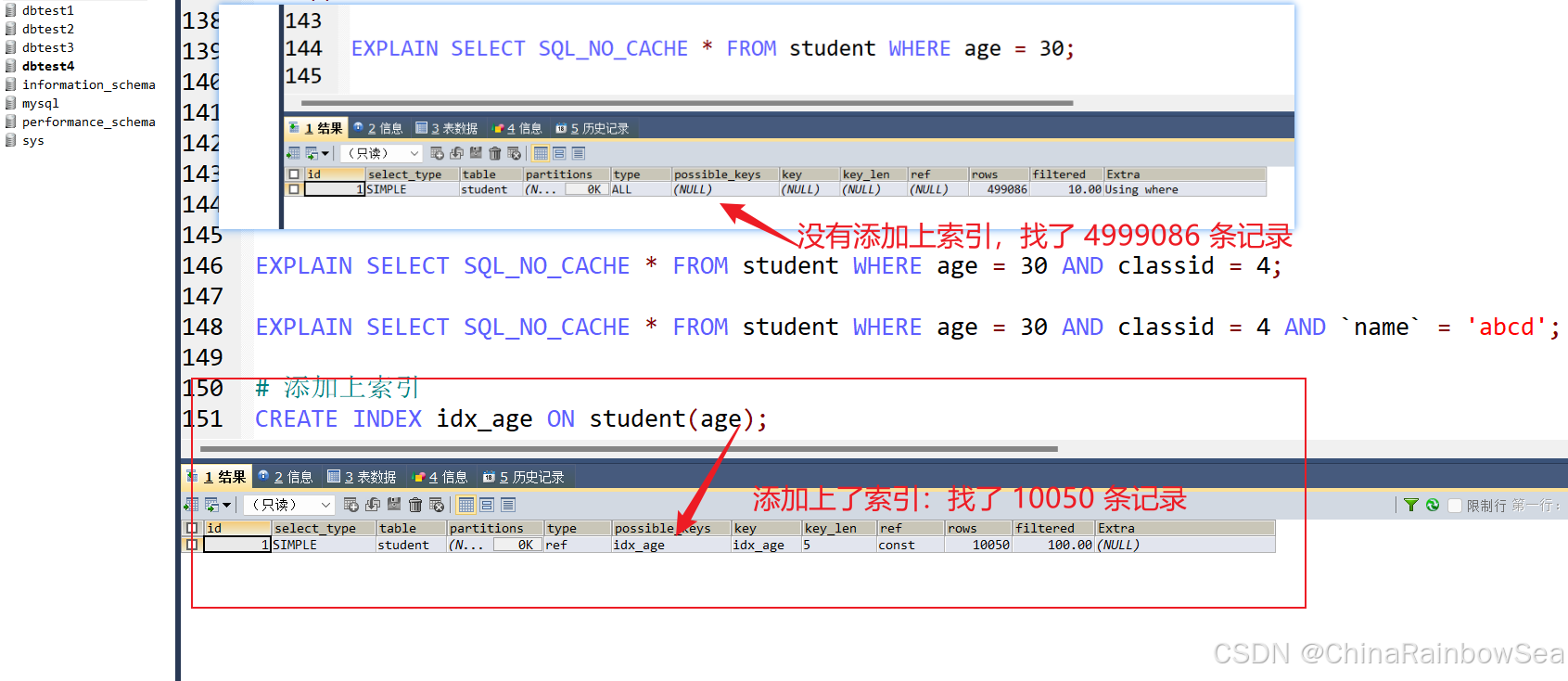Viewport: 1568px width, 681px height.
Task: Check row checkbox for lower idx_age result row
Action: pos(192,545)
